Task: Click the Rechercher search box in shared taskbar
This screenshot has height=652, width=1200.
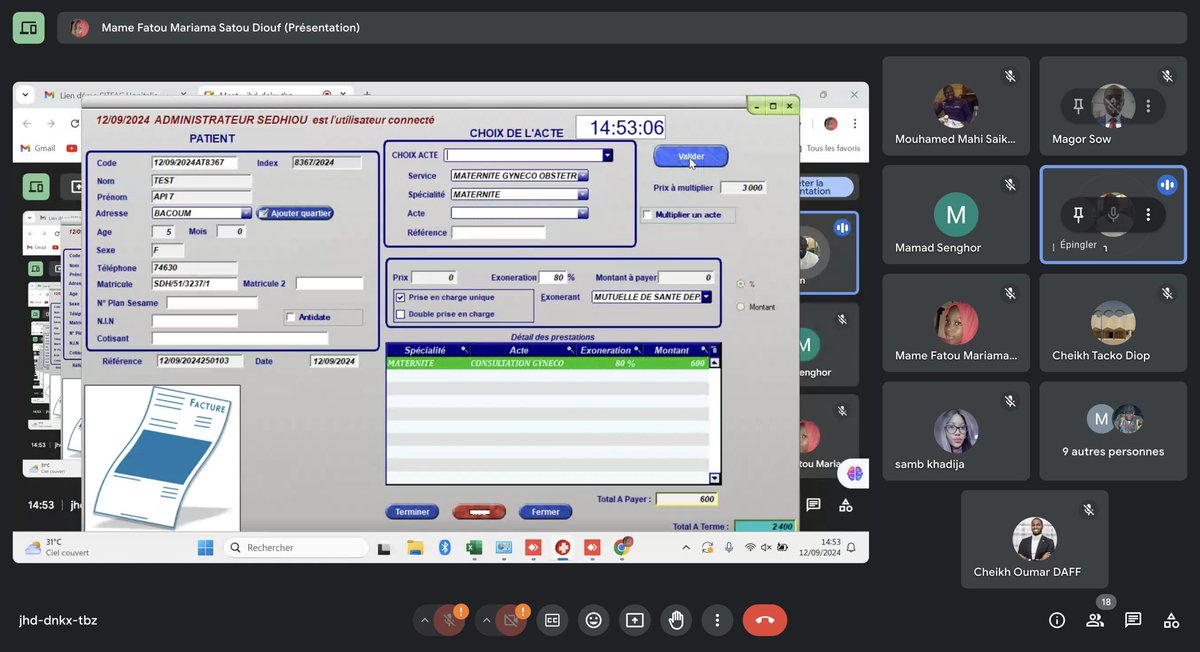Action: click(296, 548)
